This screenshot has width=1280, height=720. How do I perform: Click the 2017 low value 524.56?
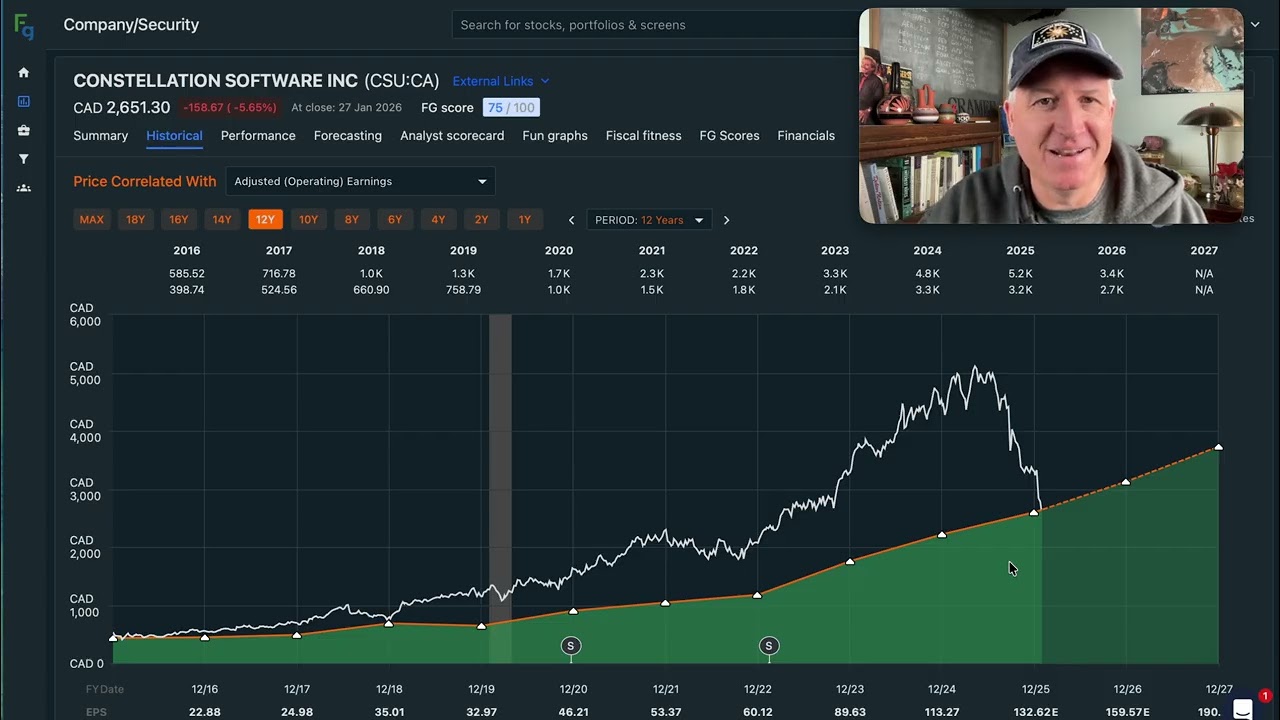[x=279, y=290]
